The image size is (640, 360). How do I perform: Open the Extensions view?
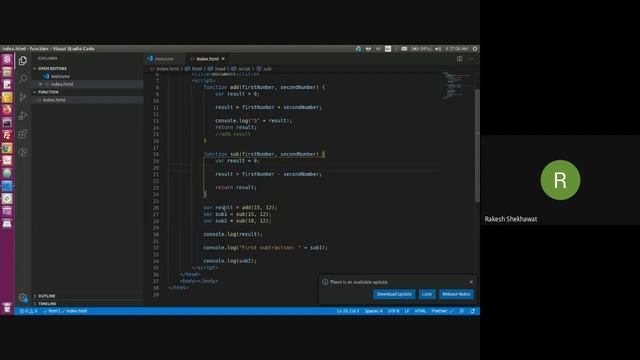click(x=23, y=134)
